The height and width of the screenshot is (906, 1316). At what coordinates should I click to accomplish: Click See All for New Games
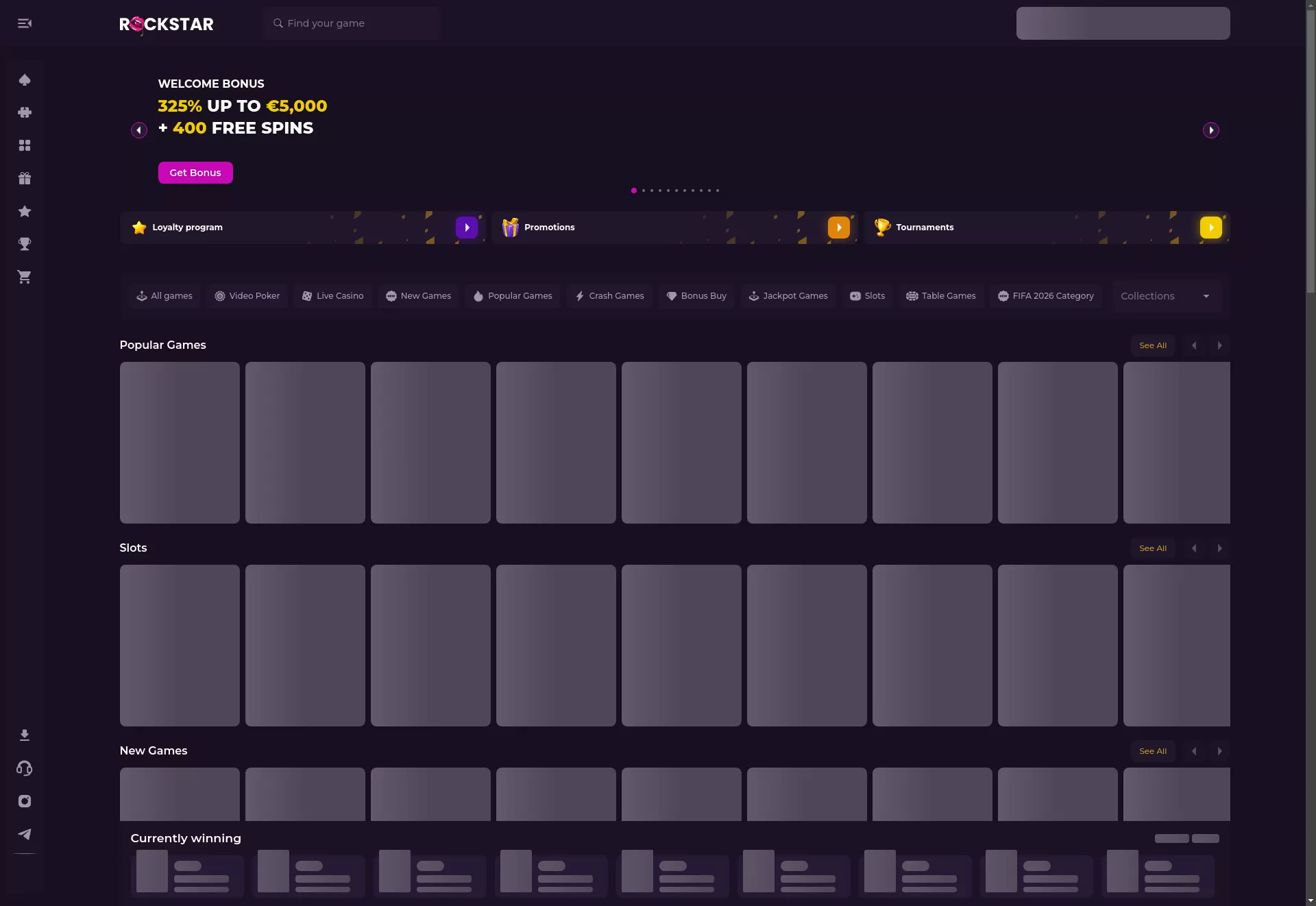coord(1153,751)
